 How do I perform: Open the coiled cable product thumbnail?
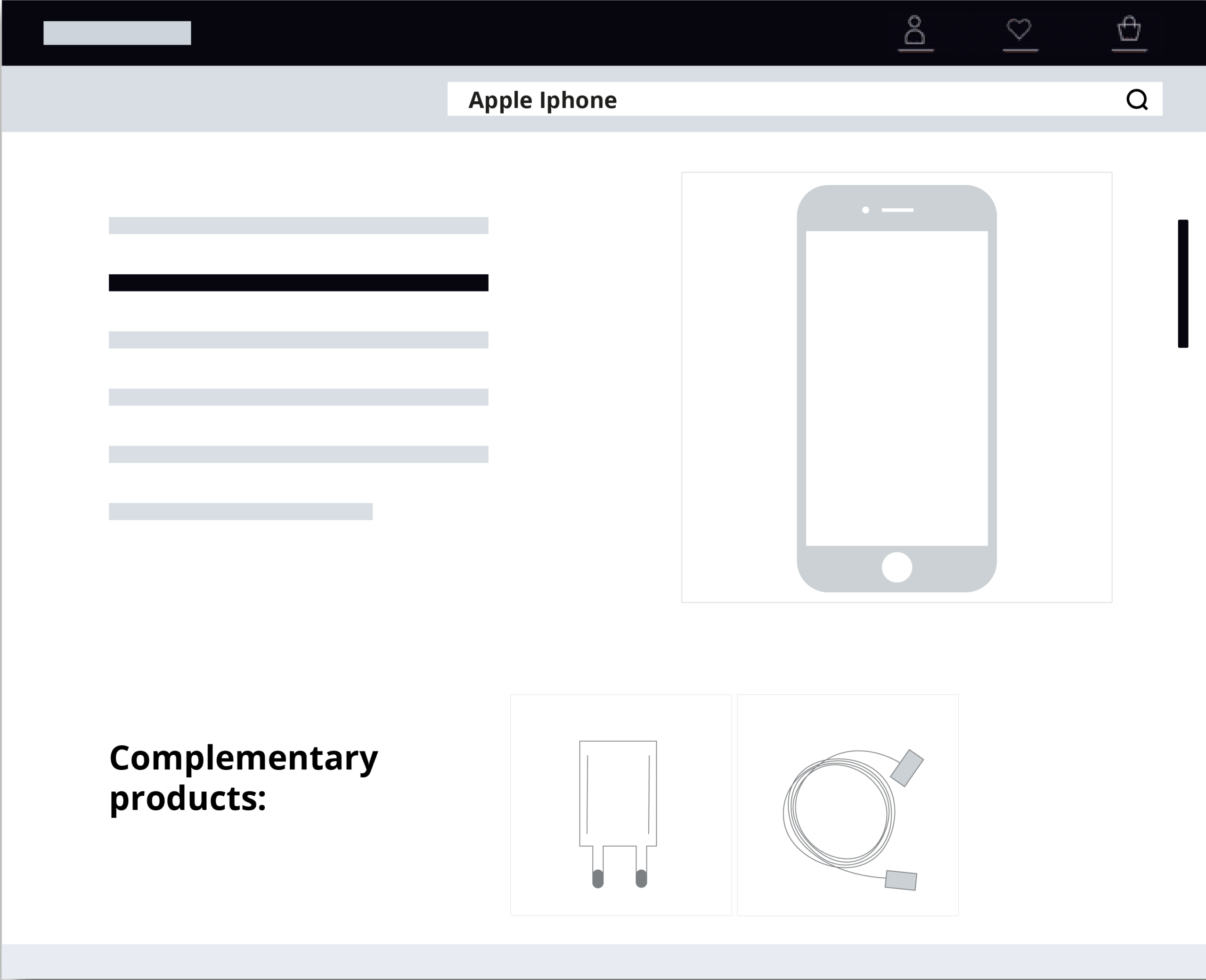847,805
